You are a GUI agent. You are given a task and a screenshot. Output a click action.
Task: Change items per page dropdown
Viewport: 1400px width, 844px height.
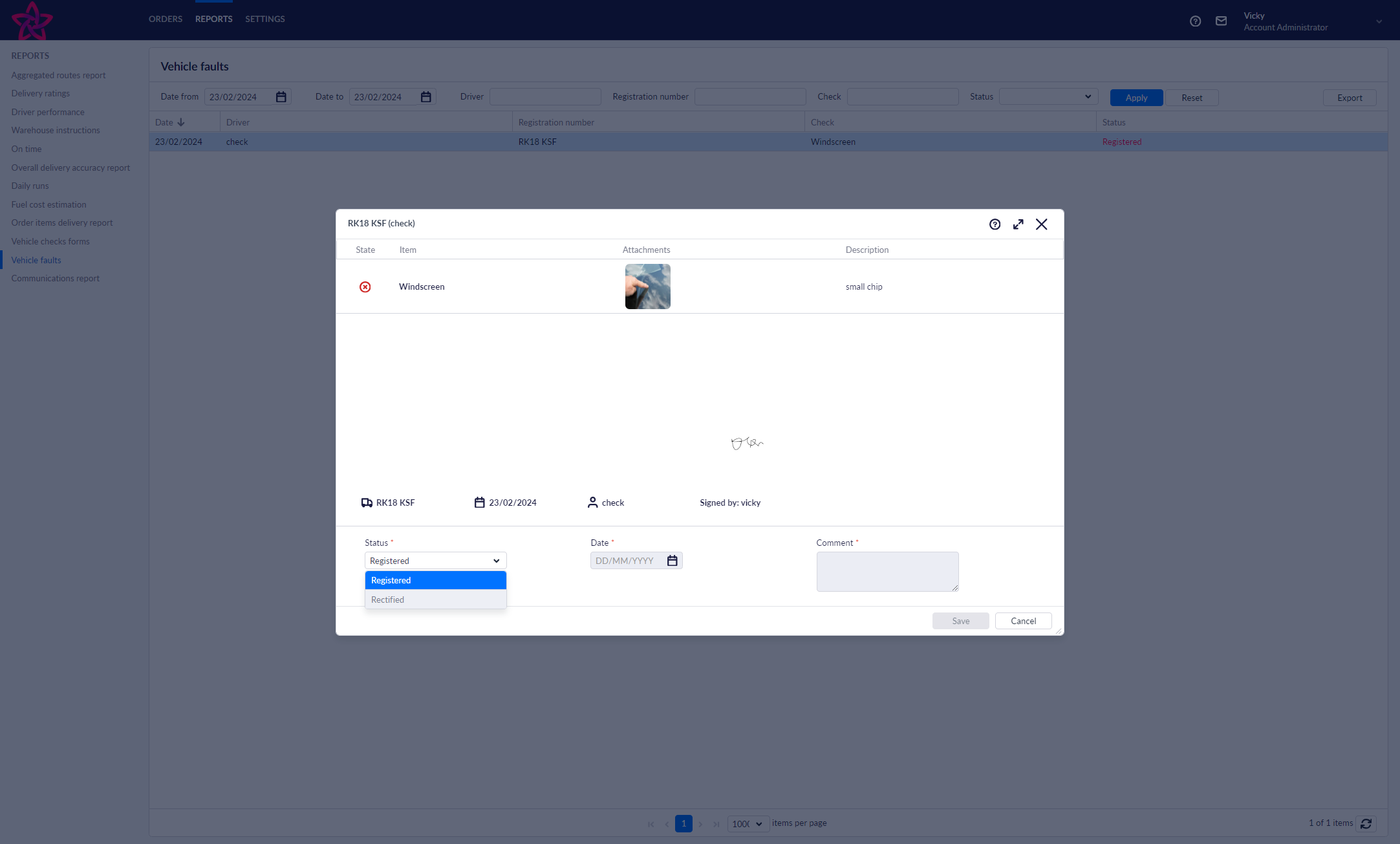[x=748, y=824]
